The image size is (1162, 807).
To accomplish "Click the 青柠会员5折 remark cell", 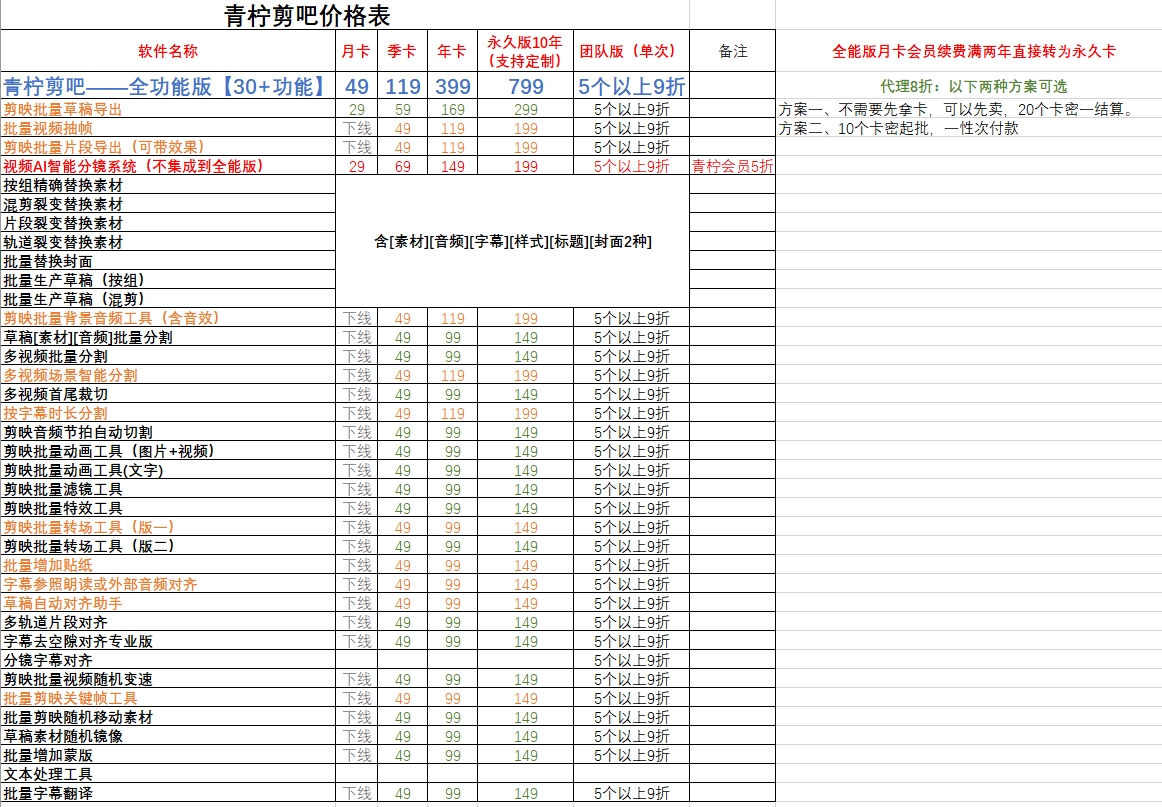I will coord(732,166).
